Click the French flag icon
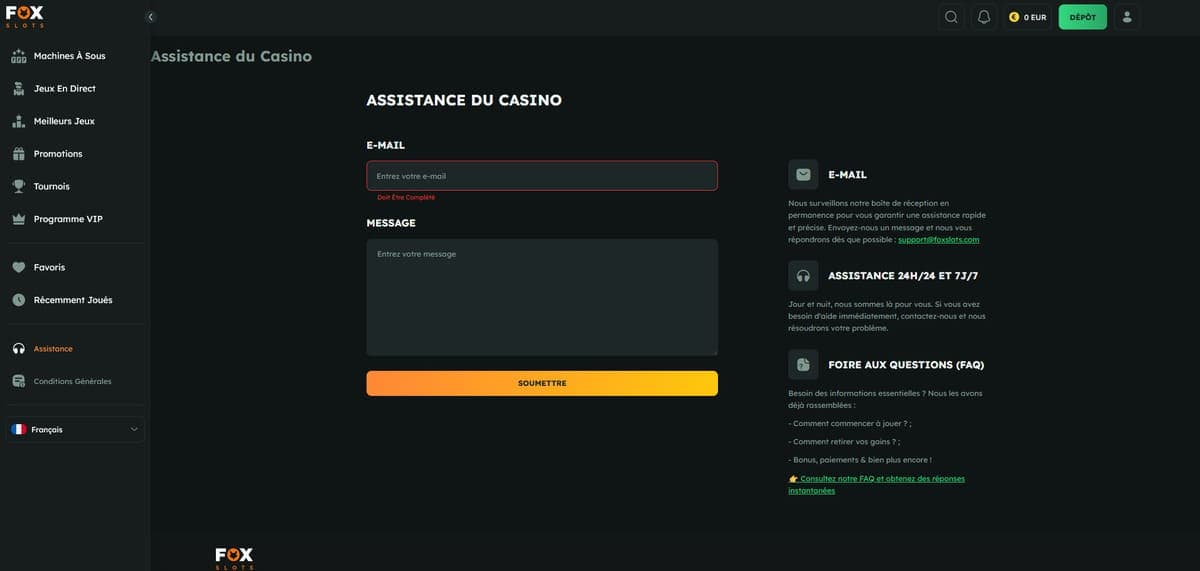 (18, 429)
